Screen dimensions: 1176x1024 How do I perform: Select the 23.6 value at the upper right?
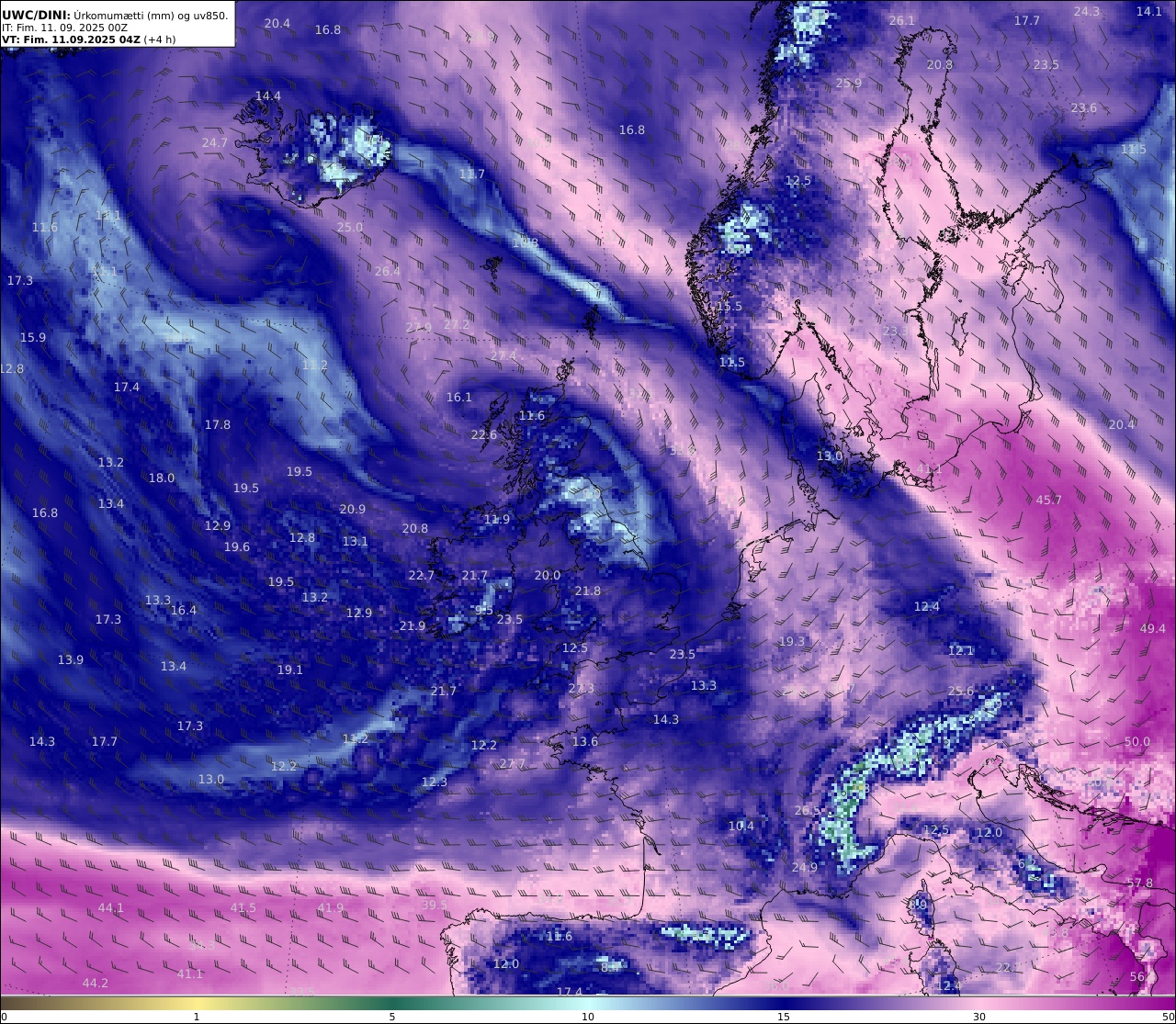[x=1084, y=107]
